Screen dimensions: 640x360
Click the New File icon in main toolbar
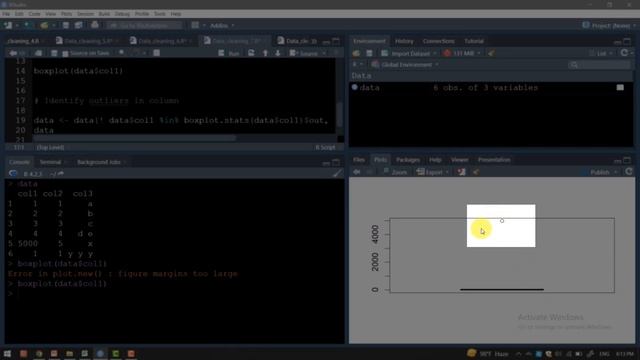coord(8,25)
